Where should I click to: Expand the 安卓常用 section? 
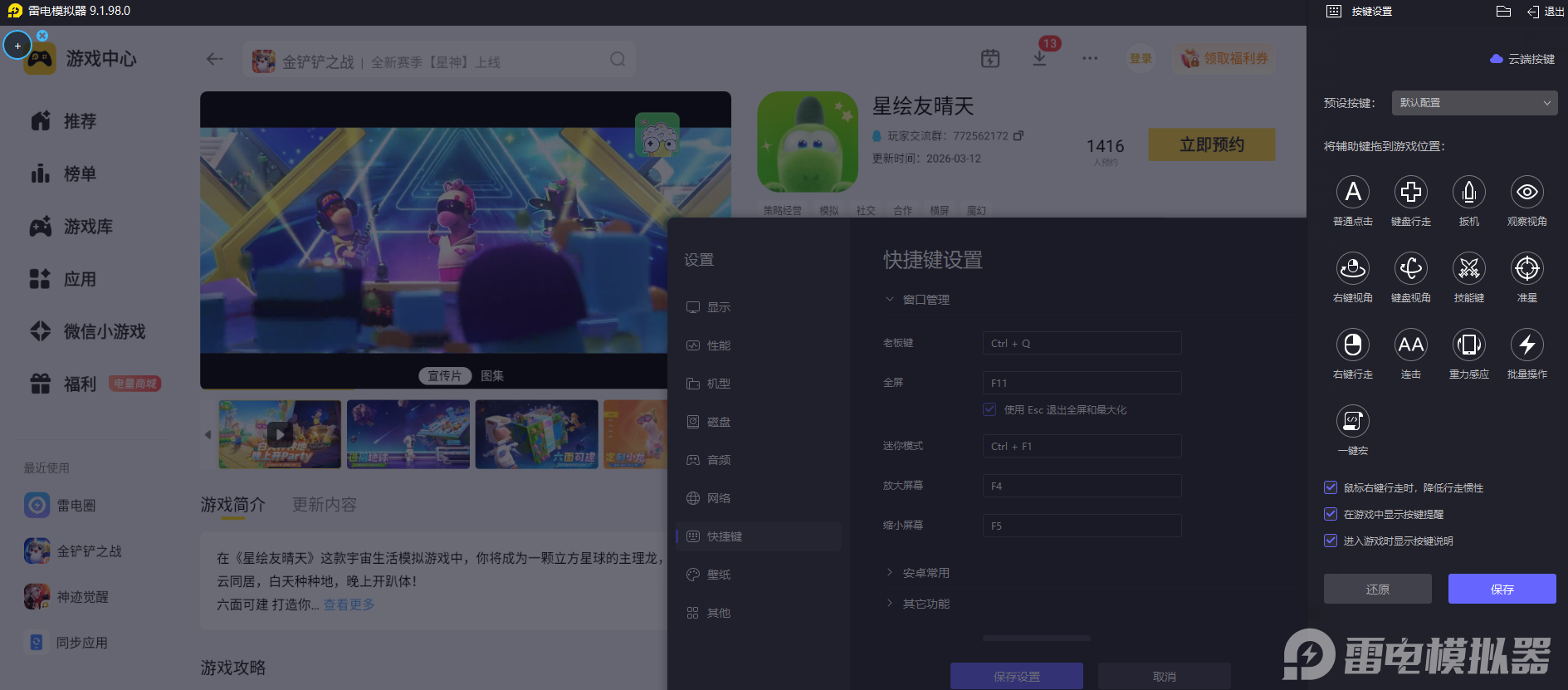[926, 573]
